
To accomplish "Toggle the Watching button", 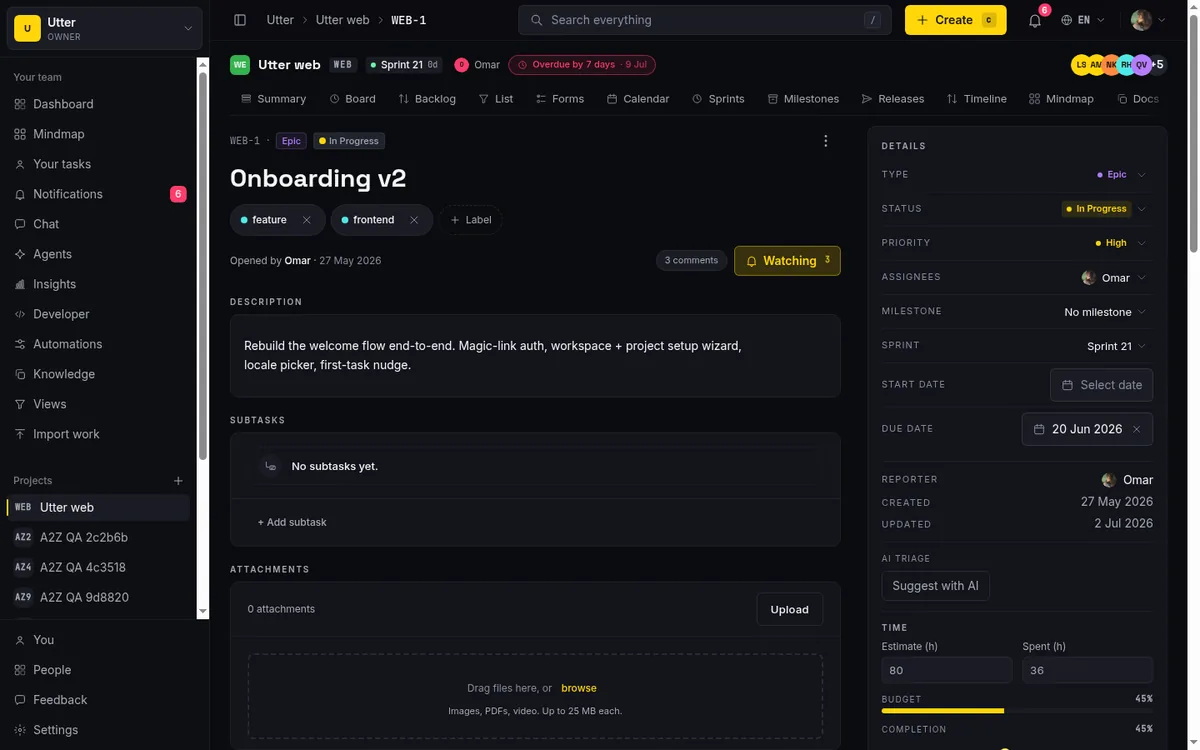I will click(x=787, y=261).
